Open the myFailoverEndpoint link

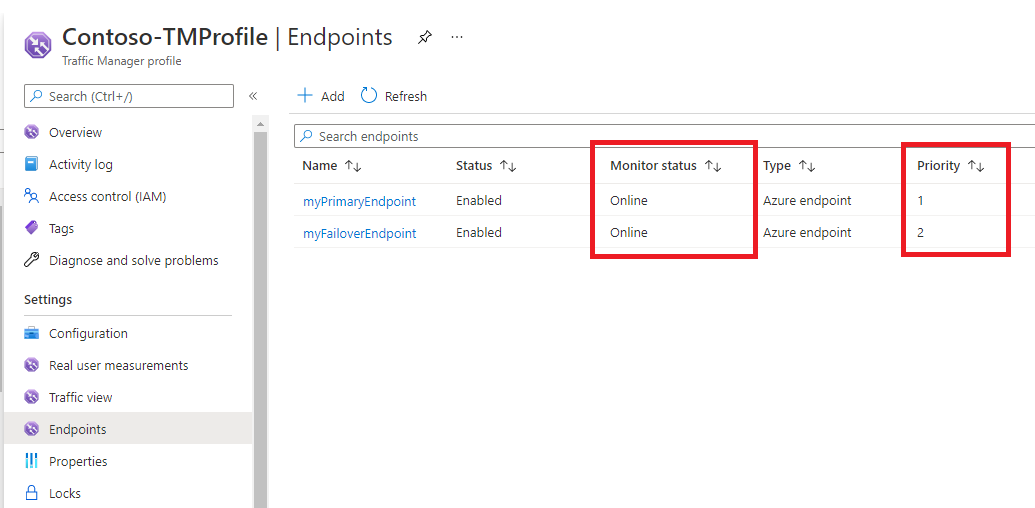pos(359,233)
